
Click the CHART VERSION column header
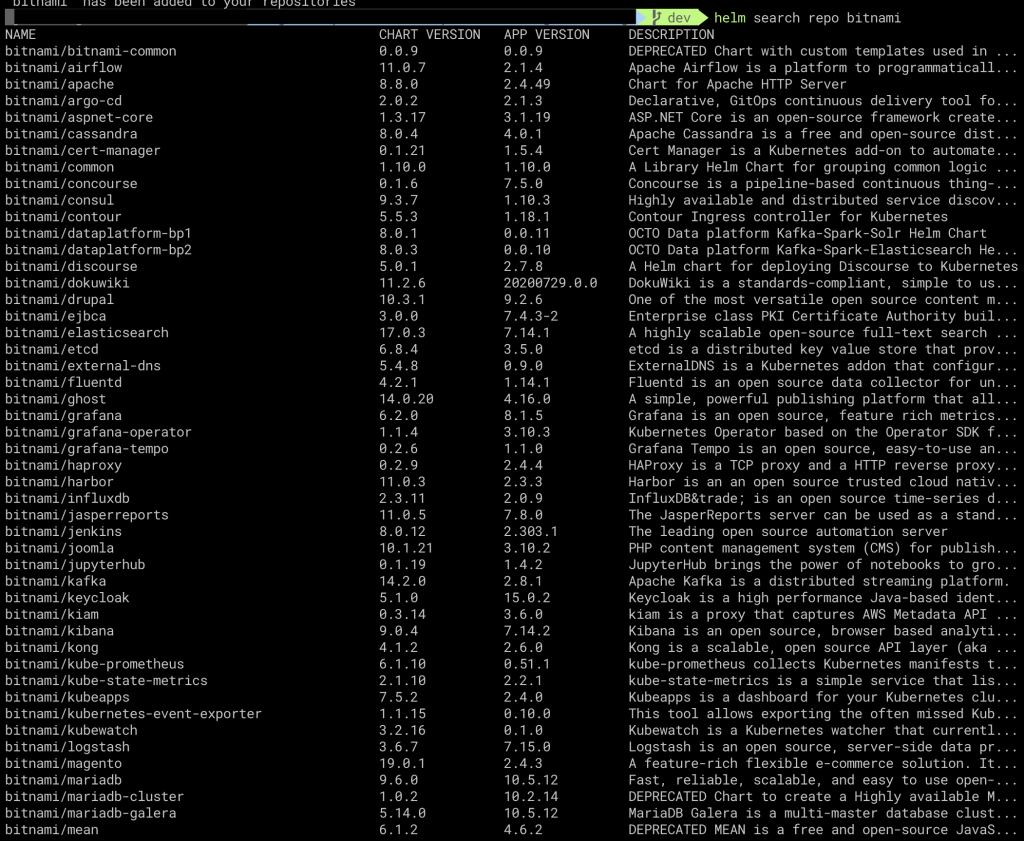(430, 35)
